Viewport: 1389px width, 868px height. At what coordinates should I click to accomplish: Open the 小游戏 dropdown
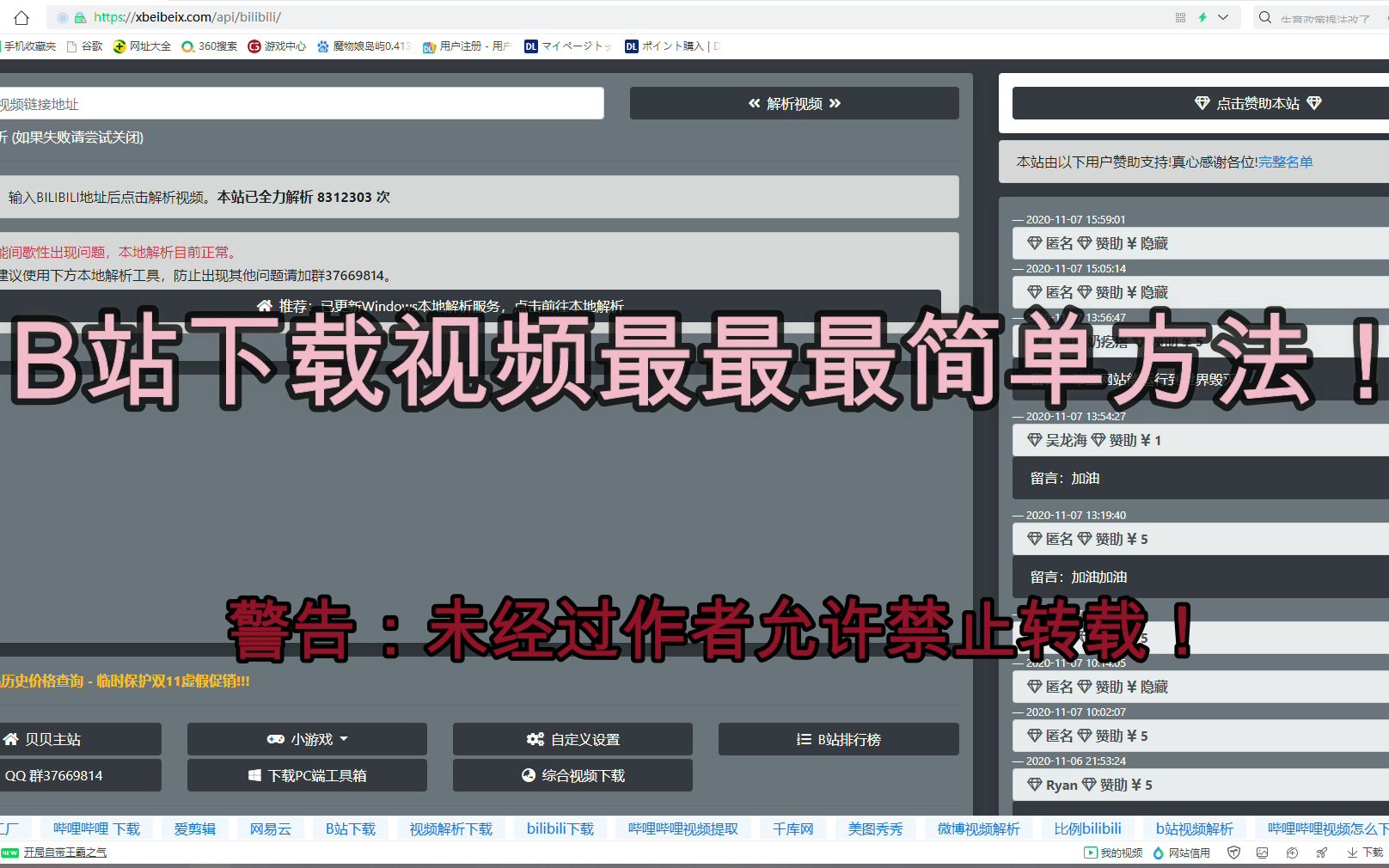pos(307,739)
